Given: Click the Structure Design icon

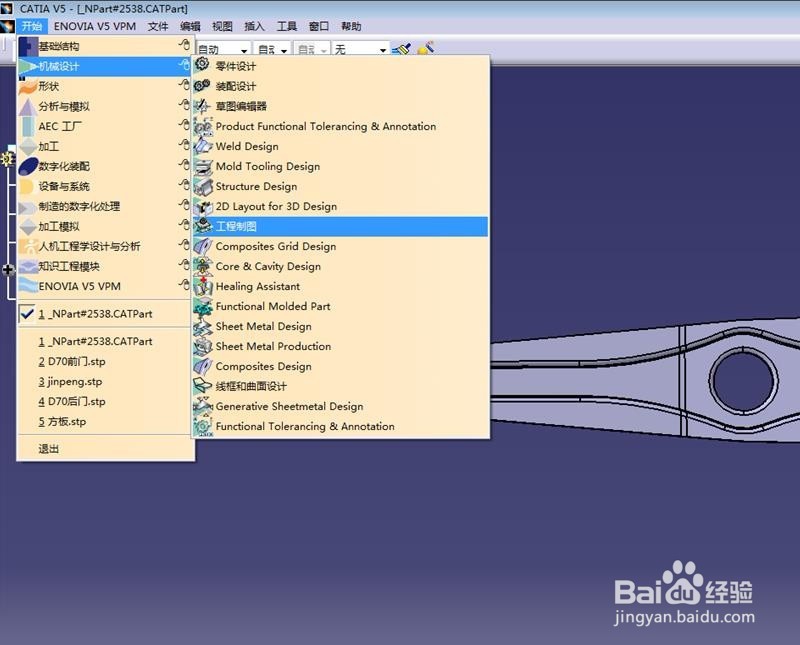Looking at the screenshot, I should click(x=203, y=186).
